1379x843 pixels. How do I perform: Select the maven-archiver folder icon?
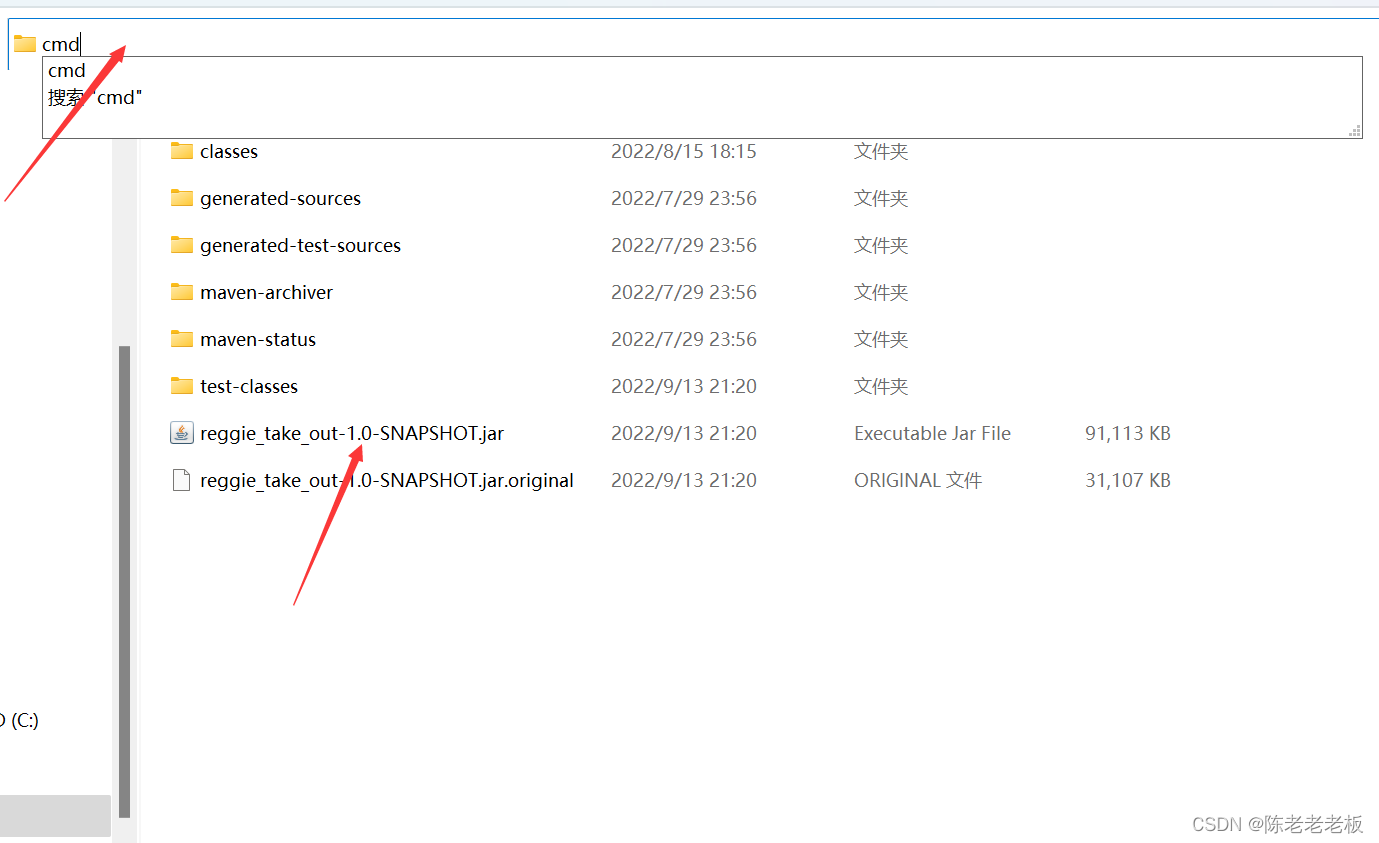tap(182, 292)
